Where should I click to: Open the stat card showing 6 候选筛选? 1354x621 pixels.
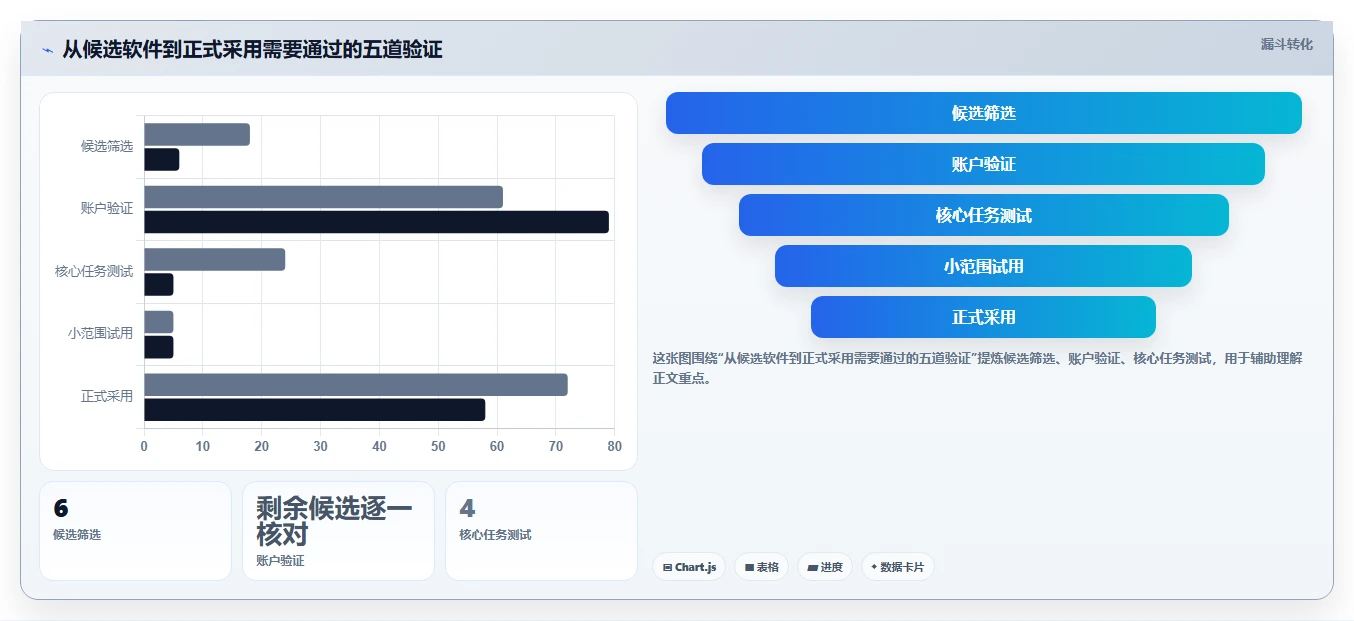135,531
